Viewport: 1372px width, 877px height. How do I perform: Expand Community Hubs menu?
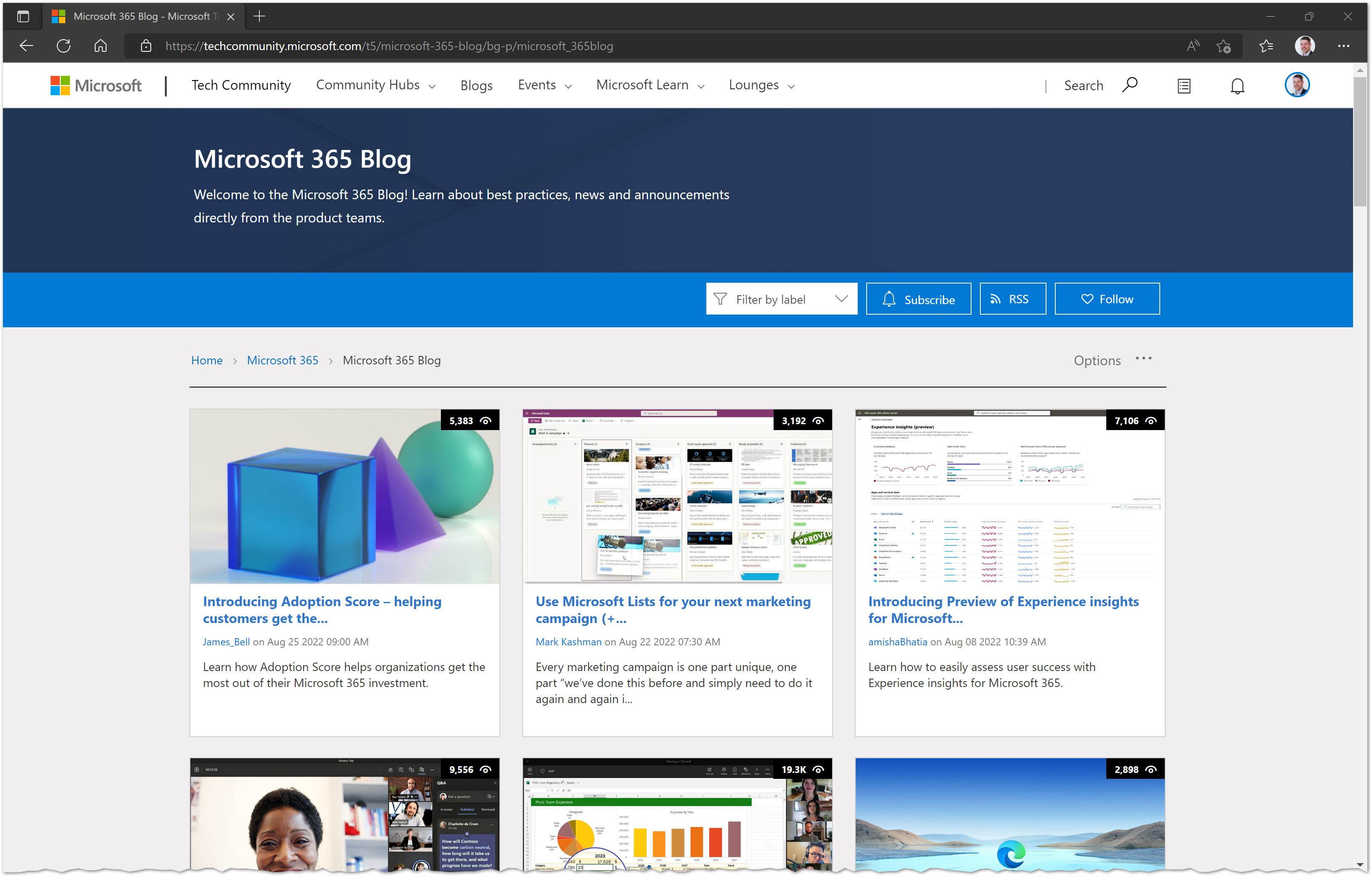click(x=376, y=85)
